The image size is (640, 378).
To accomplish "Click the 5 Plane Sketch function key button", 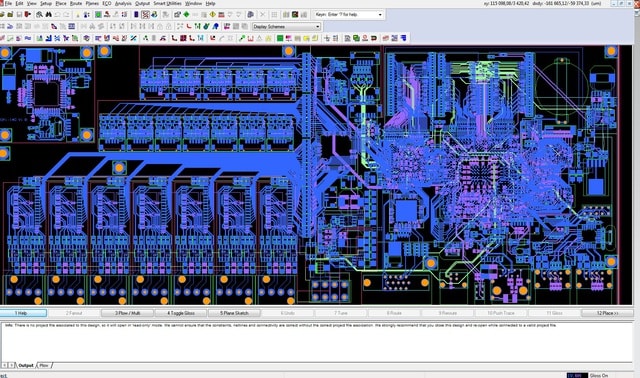I will (x=234, y=313).
